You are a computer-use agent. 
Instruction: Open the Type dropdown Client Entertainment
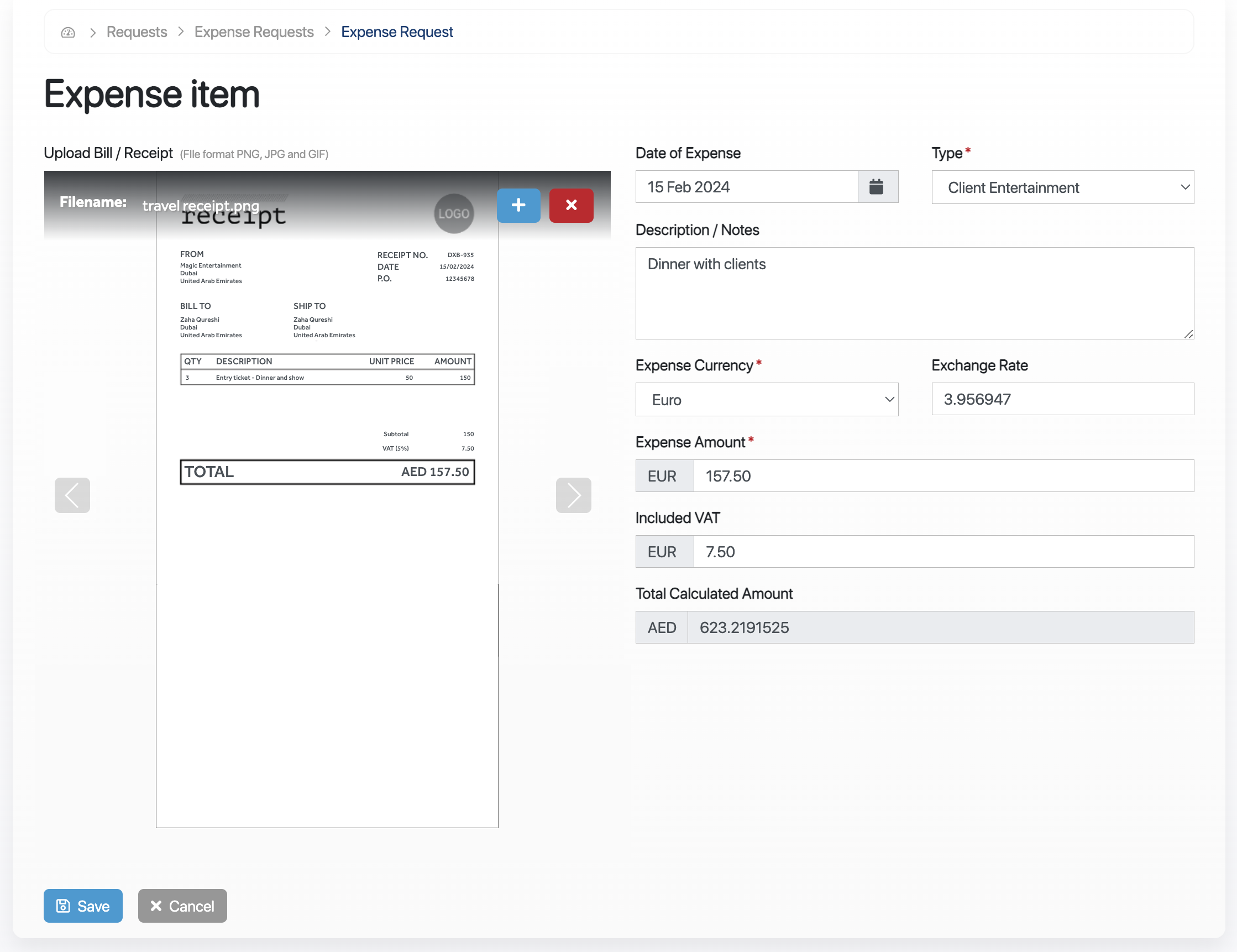pyautogui.click(x=1062, y=187)
